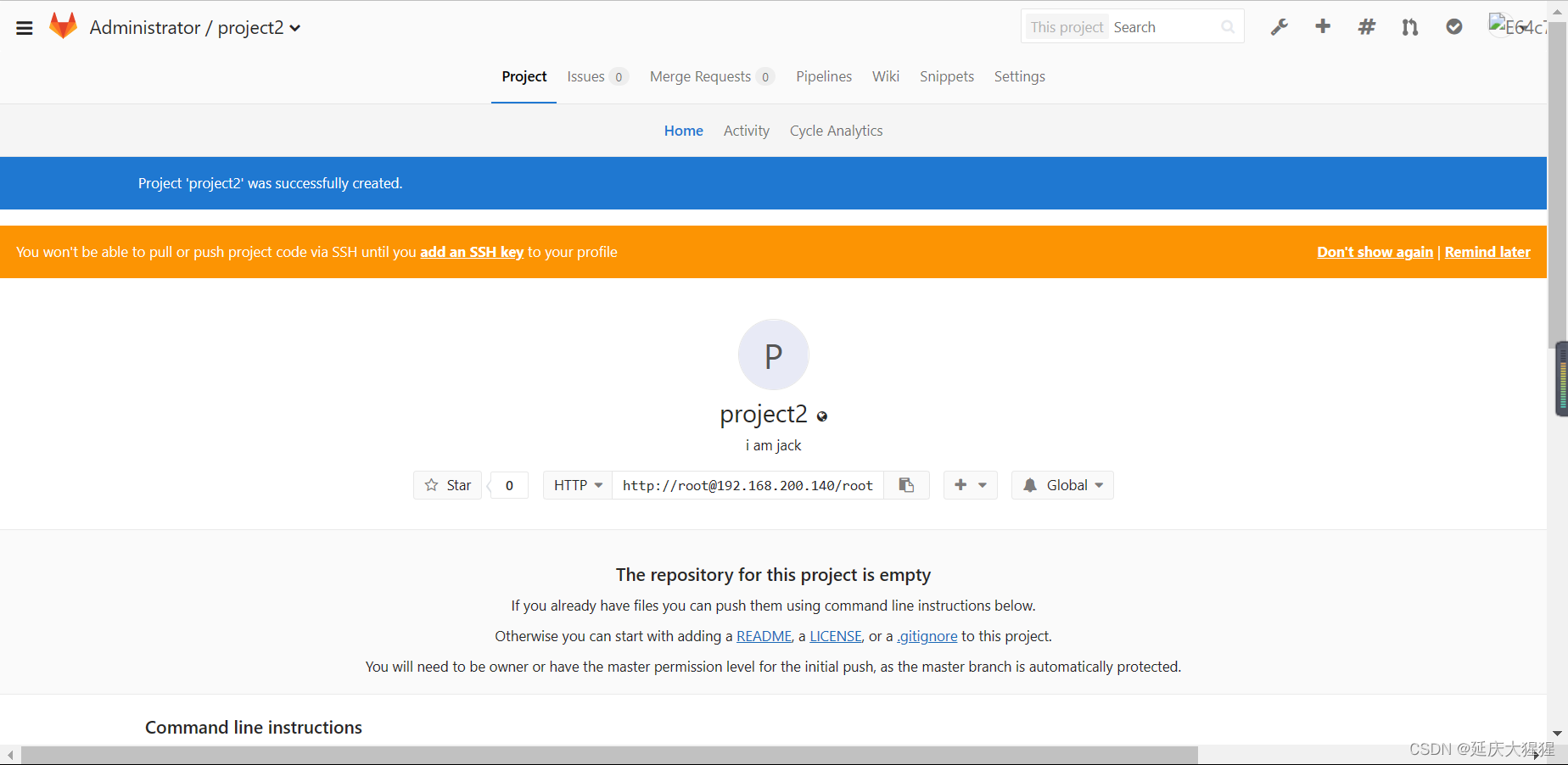This screenshot has width=1568, height=765.
Task: Copy repository URL to clipboard
Action: [906, 485]
